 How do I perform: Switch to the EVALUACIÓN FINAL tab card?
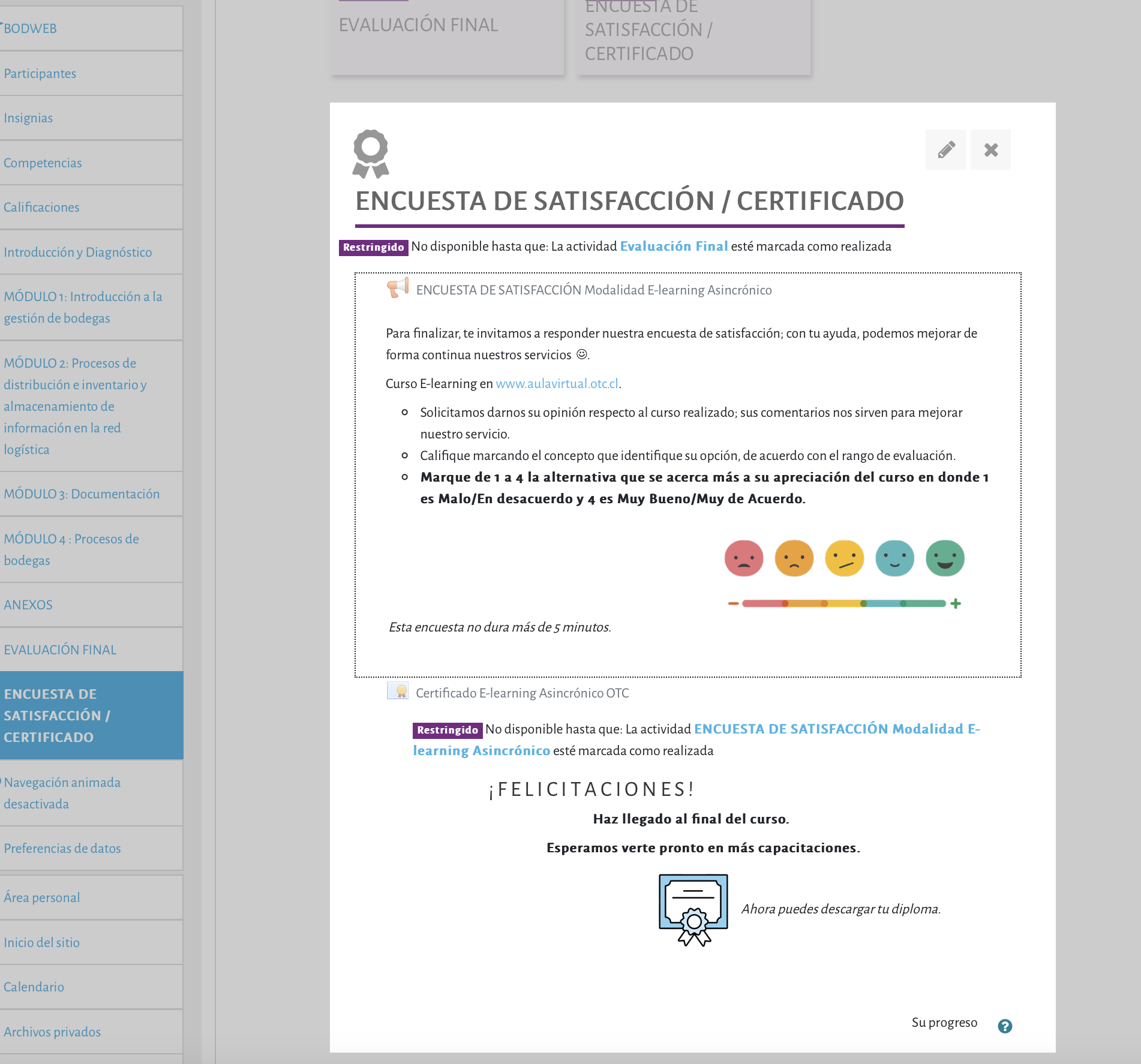pos(447,37)
